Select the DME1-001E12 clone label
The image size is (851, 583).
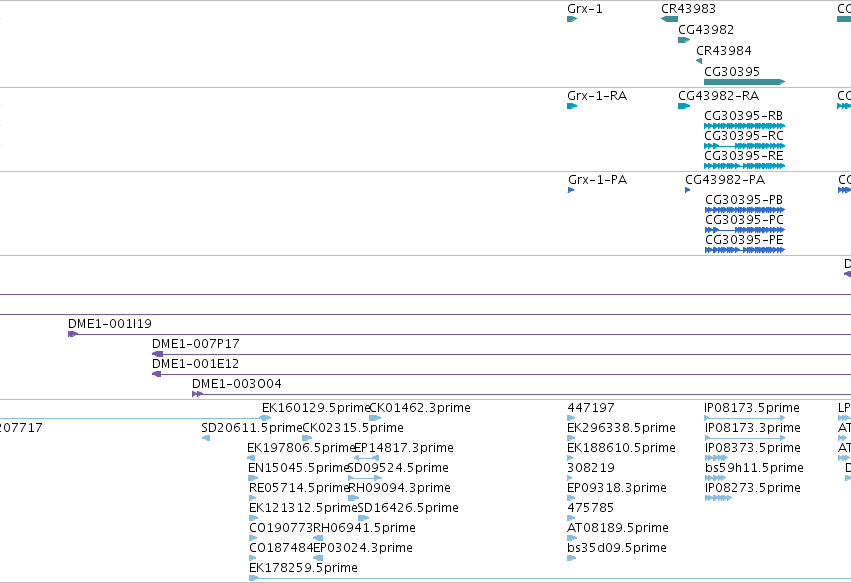(x=195, y=364)
